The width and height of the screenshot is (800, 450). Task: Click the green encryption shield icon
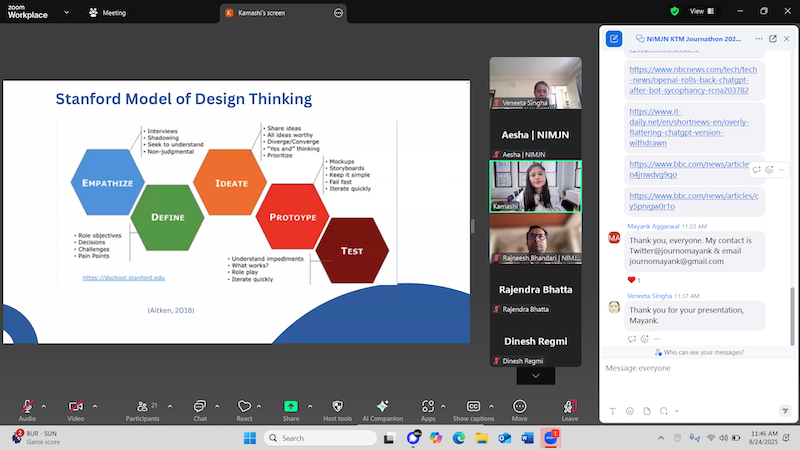click(x=674, y=12)
